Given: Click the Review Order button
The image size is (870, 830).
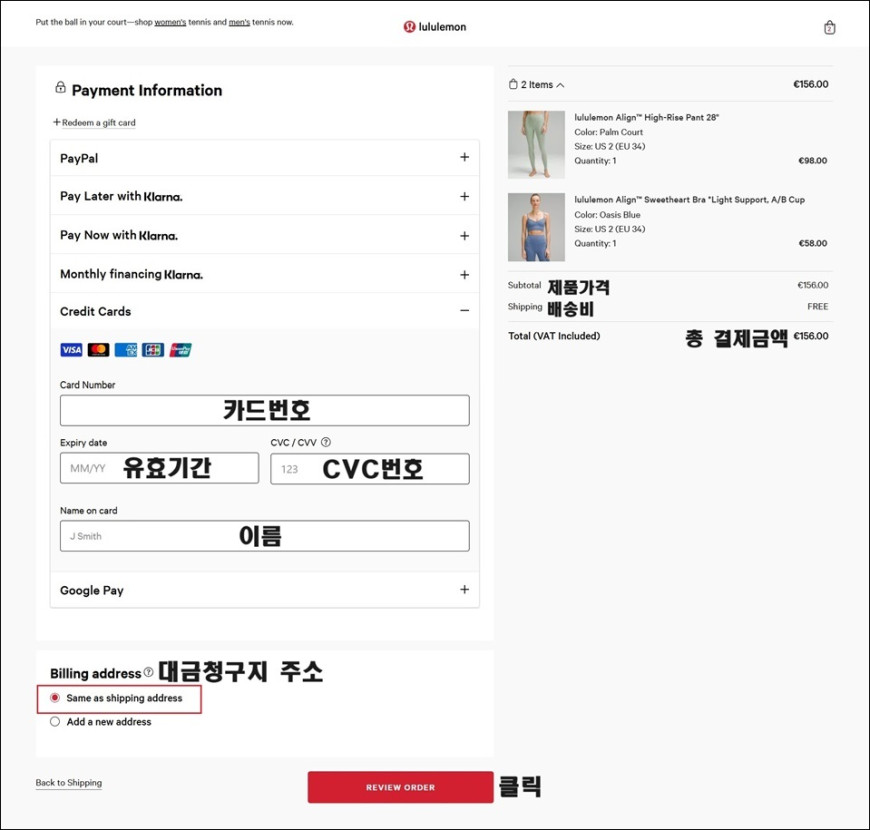Looking at the screenshot, I should pos(401,787).
